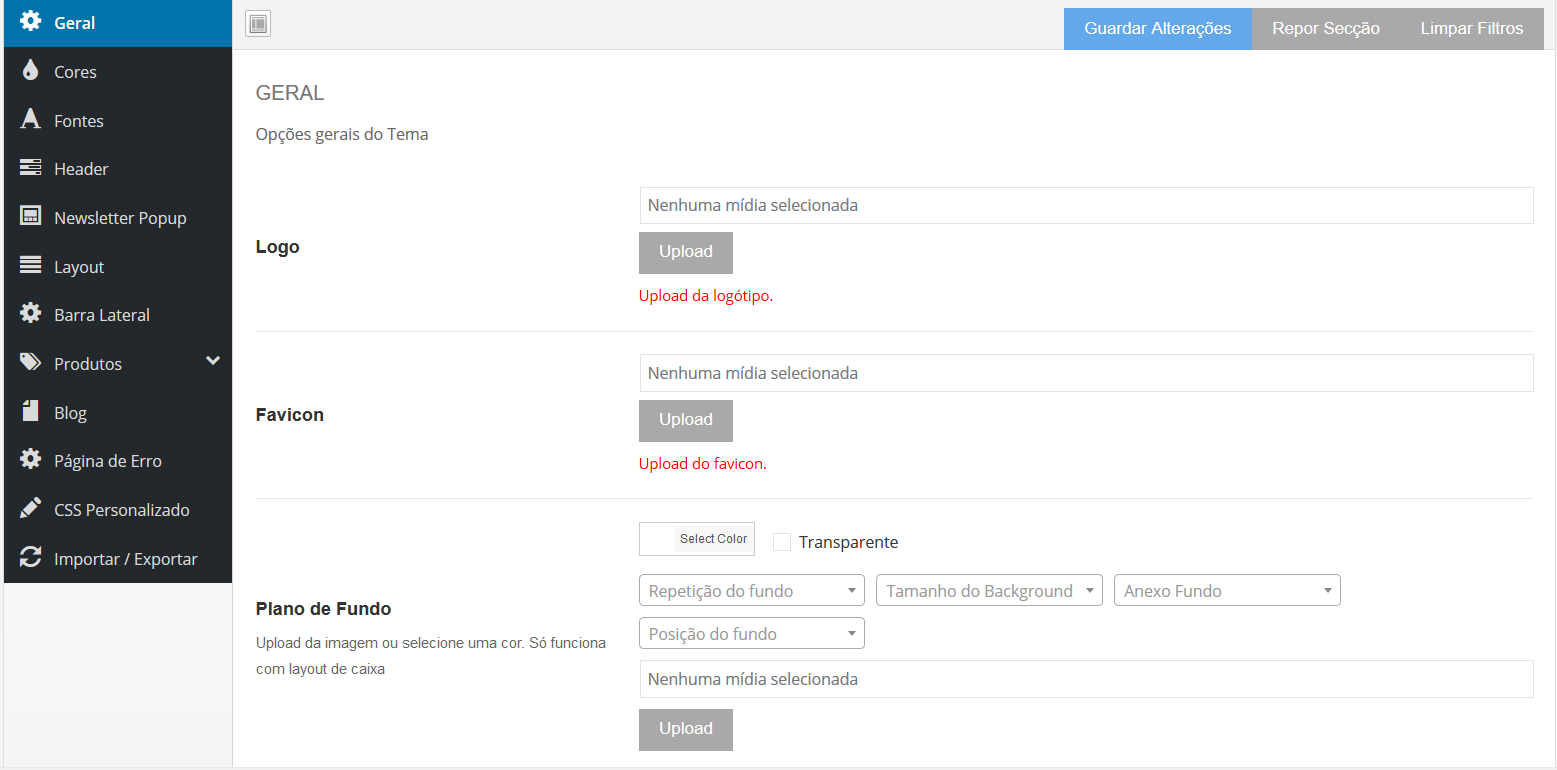
Task: Click the refresh icon for Importar / Exportar
Action: 30,558
